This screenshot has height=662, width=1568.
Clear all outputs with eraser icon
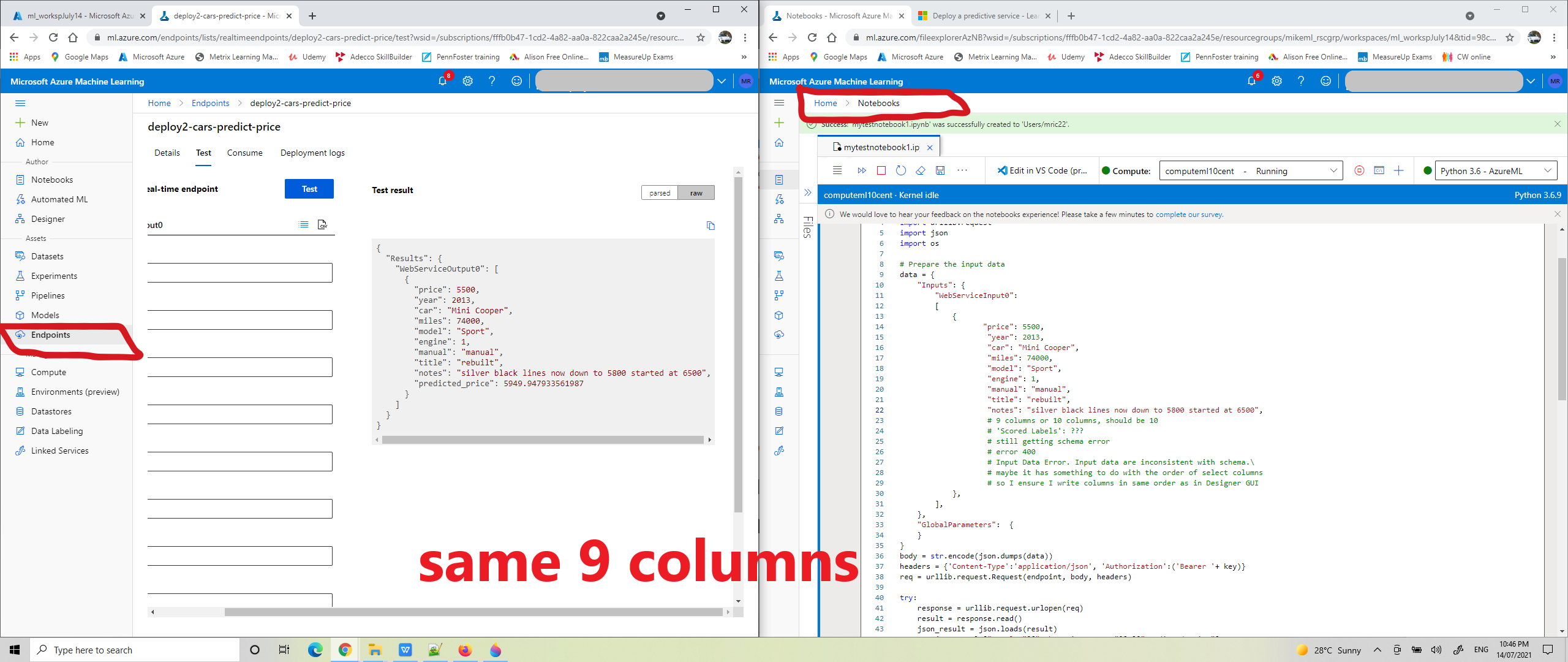[921, 171]
